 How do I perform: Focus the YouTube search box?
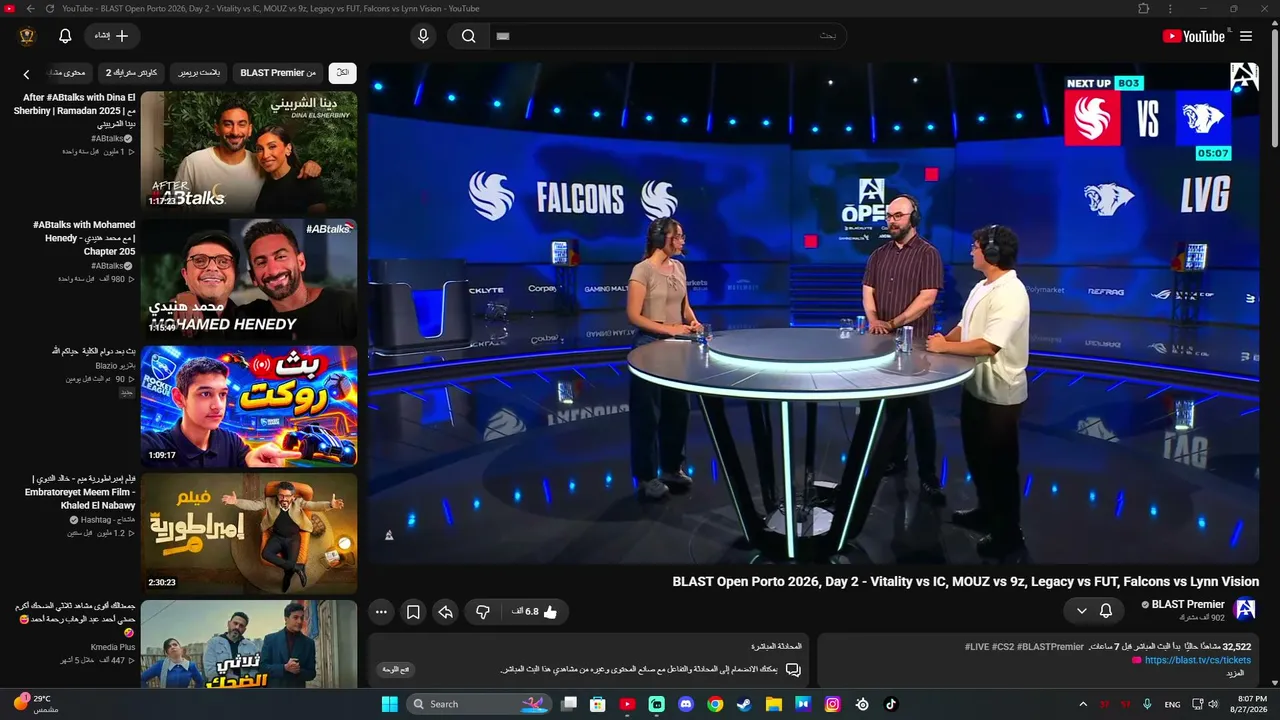pyautogui.click(x=667, y=36)
